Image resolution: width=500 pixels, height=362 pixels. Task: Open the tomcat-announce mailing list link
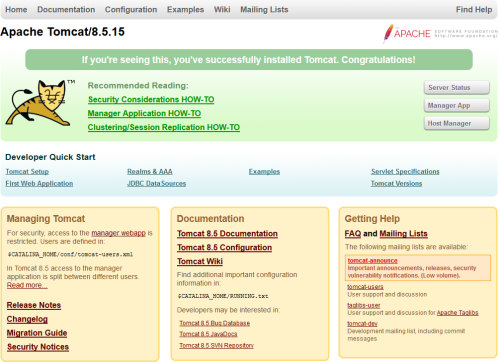tap(372, 261)
